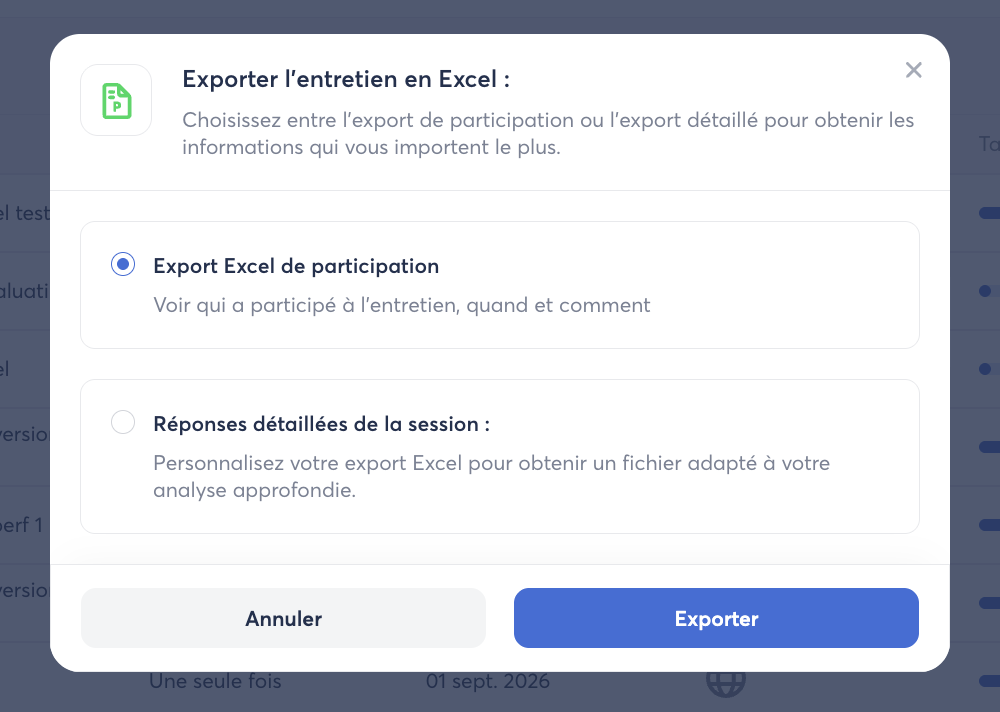Click the 'Une seule fois' background cell
The height and width of the screenshot is (712, 1000).
215,681
